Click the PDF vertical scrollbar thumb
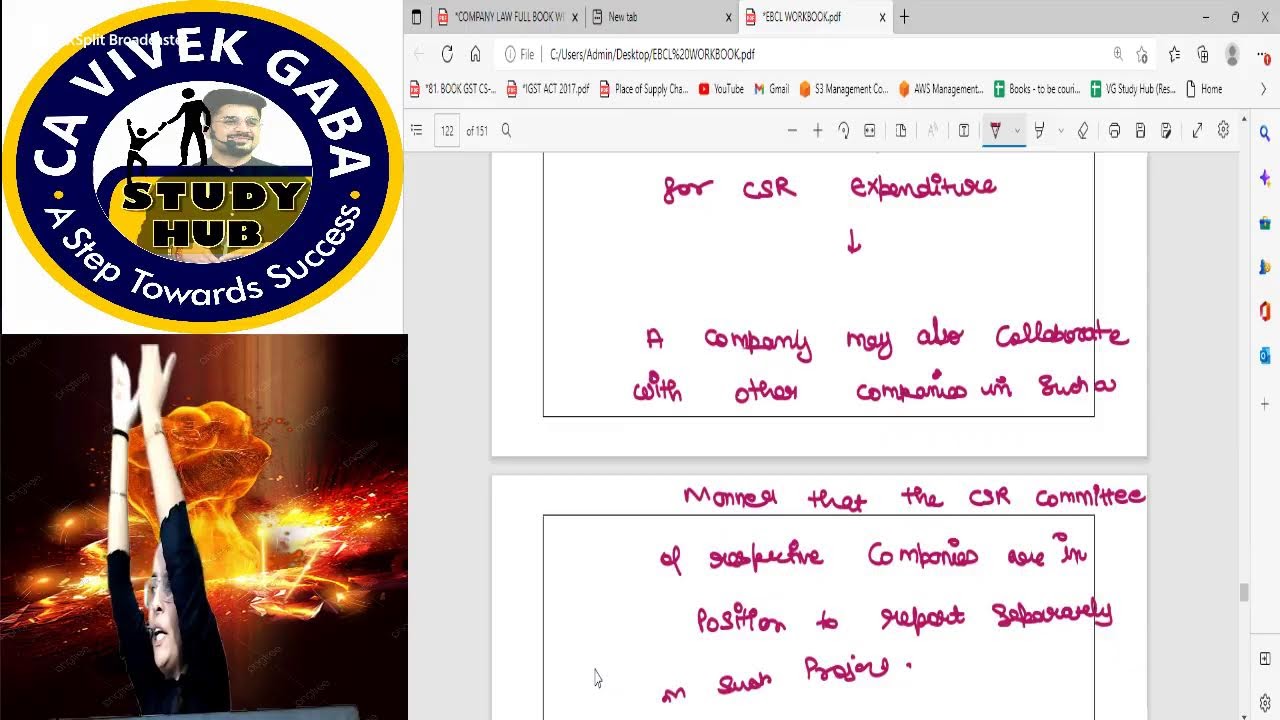The height and width of the screenshot is (720, 1280). point(1244,592)
